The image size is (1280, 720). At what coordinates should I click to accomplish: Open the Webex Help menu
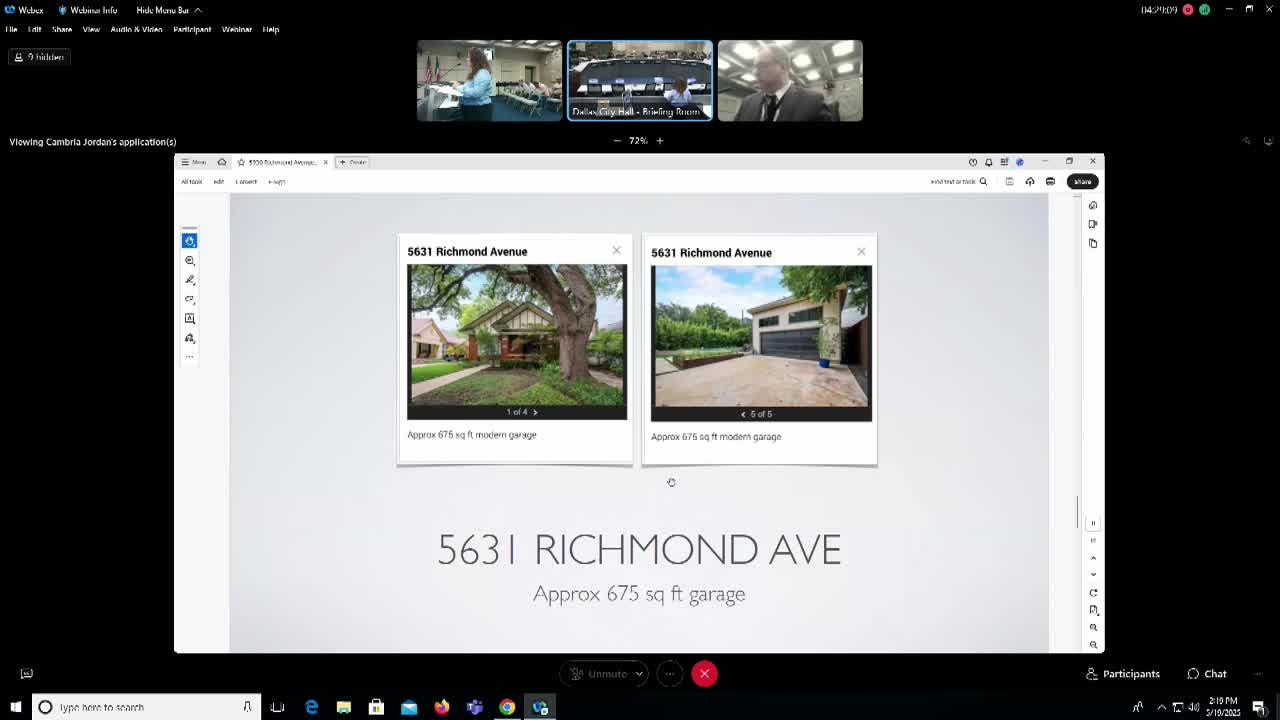point(271,29)
